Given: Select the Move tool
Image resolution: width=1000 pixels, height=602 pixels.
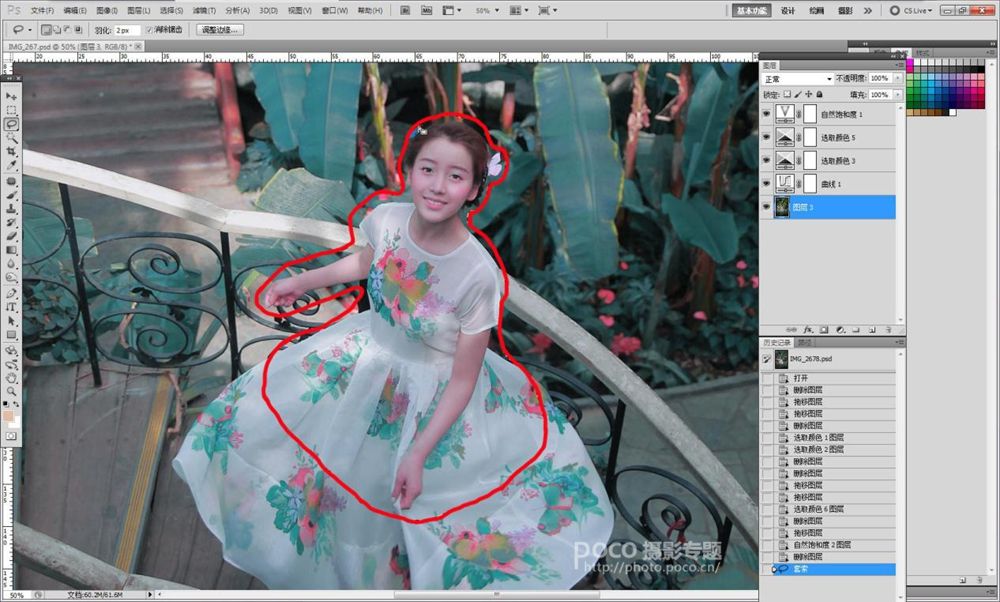Looking at the screenshot, I should [x=11, y=96].
